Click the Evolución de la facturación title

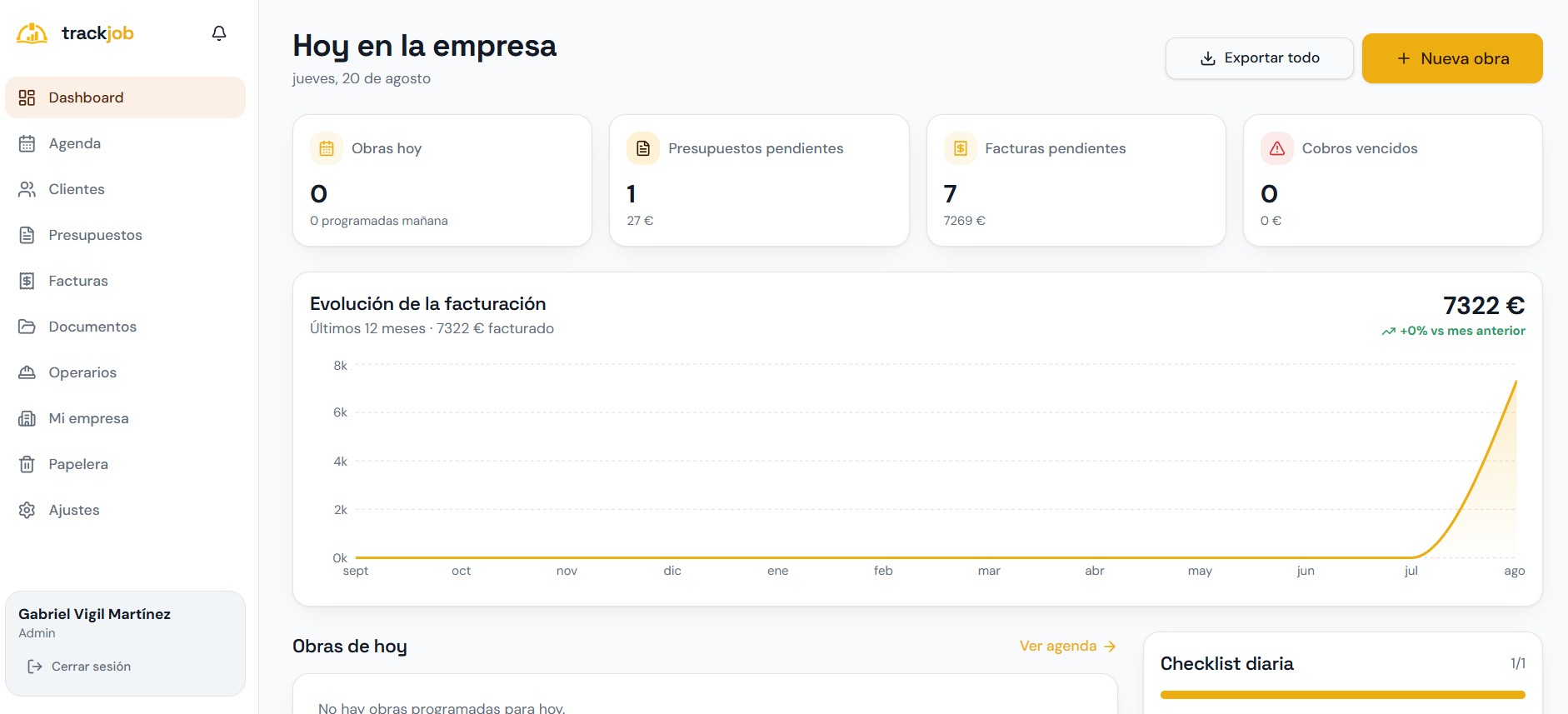pos(428,304)
